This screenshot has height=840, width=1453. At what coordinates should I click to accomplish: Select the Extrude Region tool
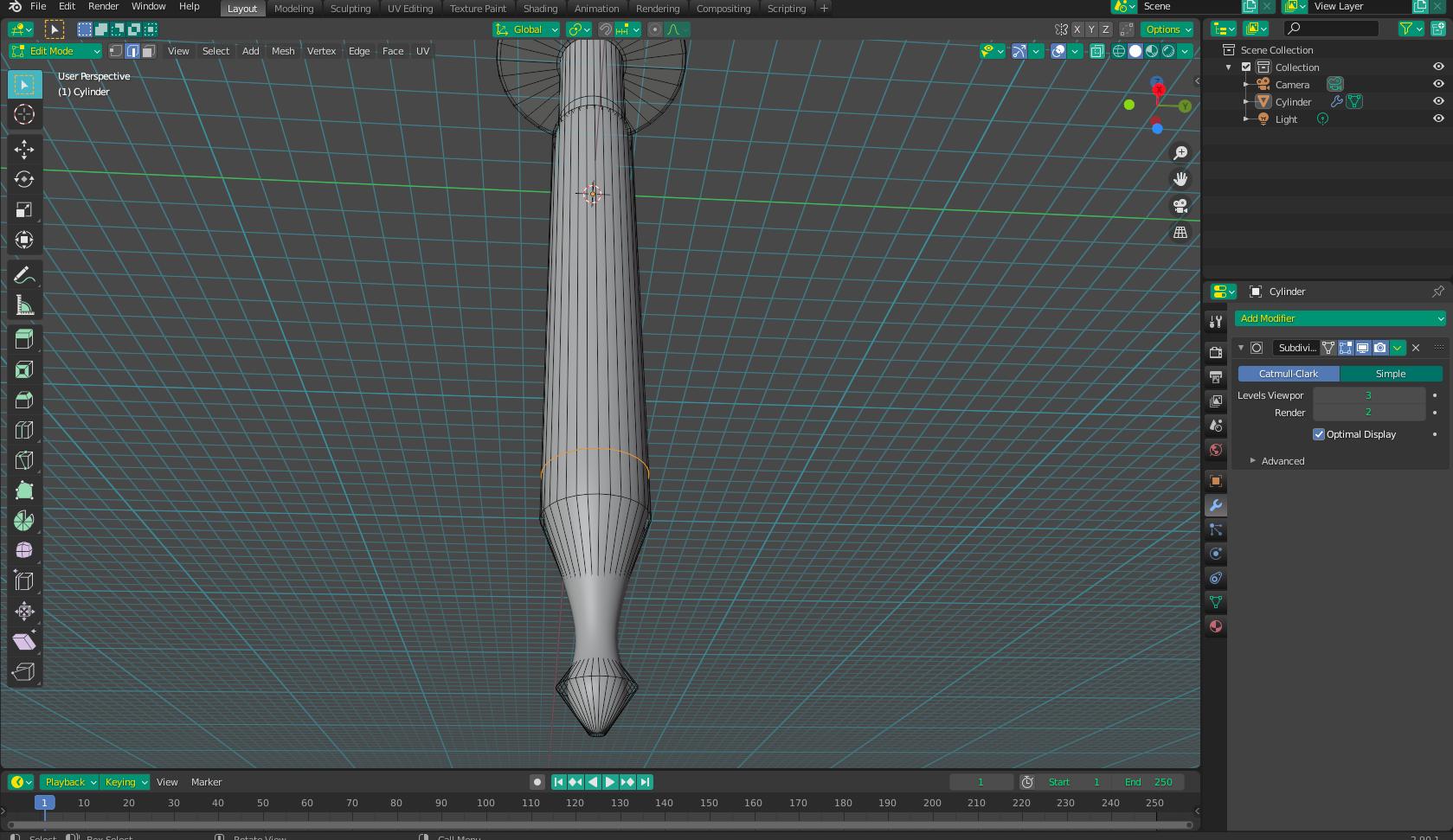(x=24, y=339)
